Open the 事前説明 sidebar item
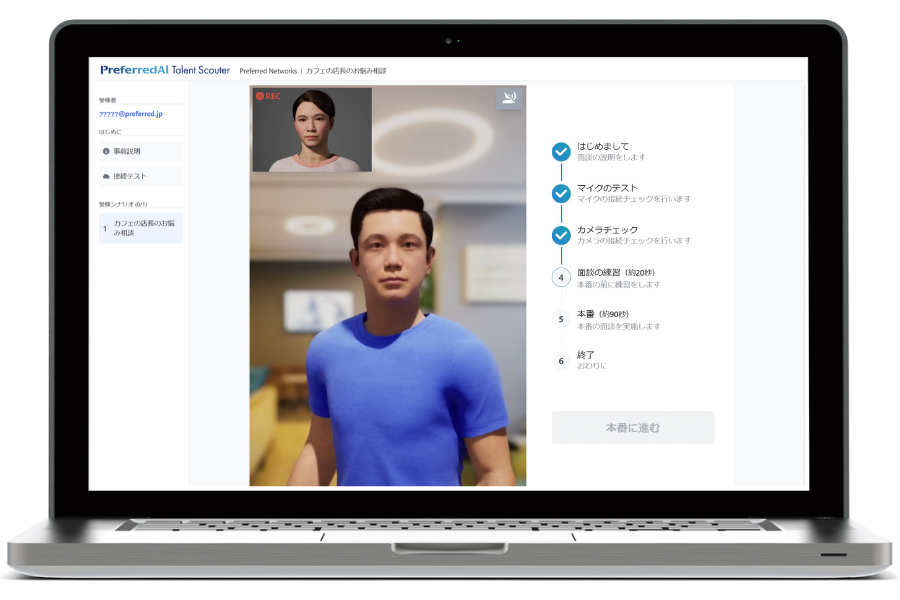 pyautogui.click(x=140, y=151)
